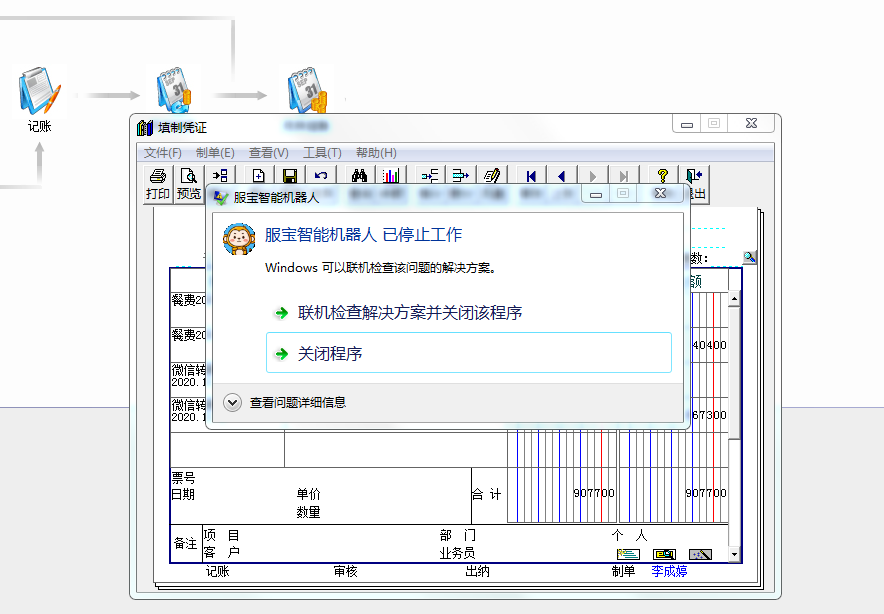Click credit total 907700
Image resolution: width=884 pixels, height=614 pixels.
pyautogui.click(x=706, y=493)
